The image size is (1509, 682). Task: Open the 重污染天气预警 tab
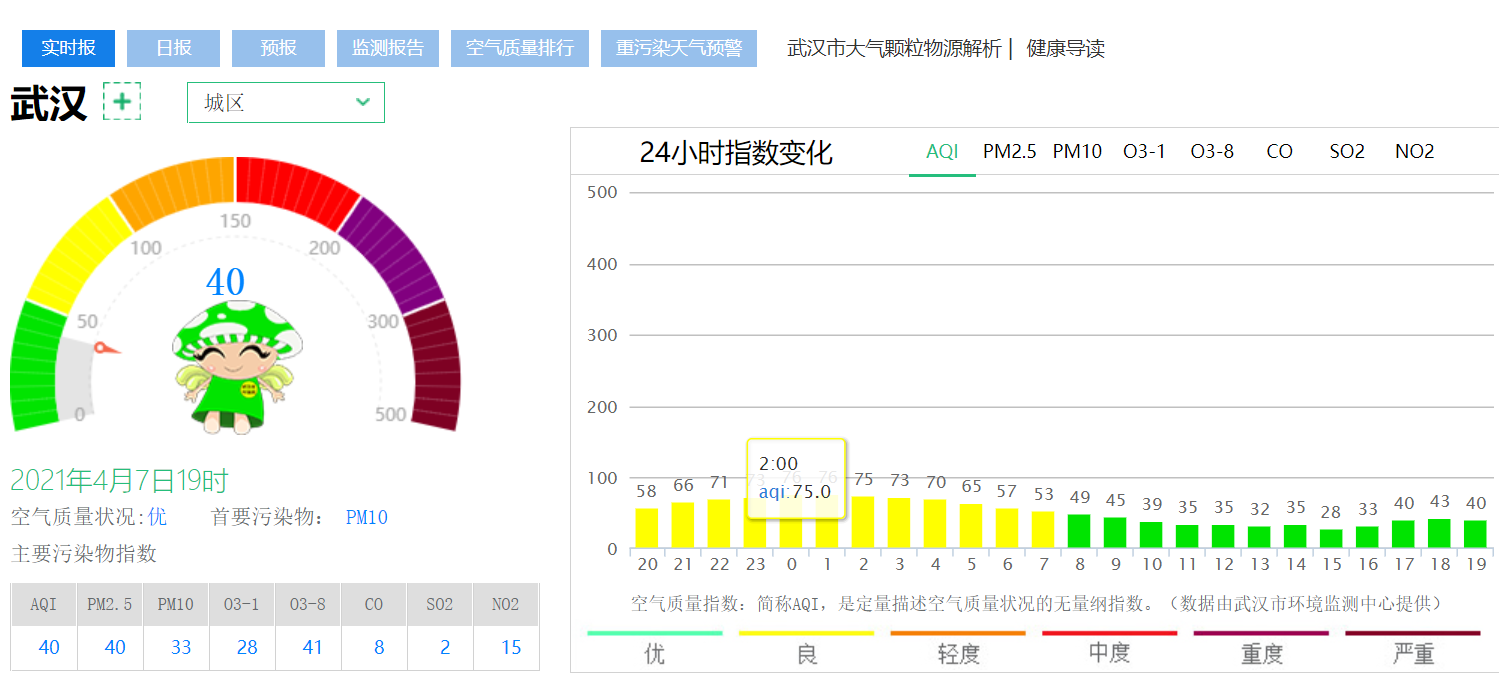(679, 48)
